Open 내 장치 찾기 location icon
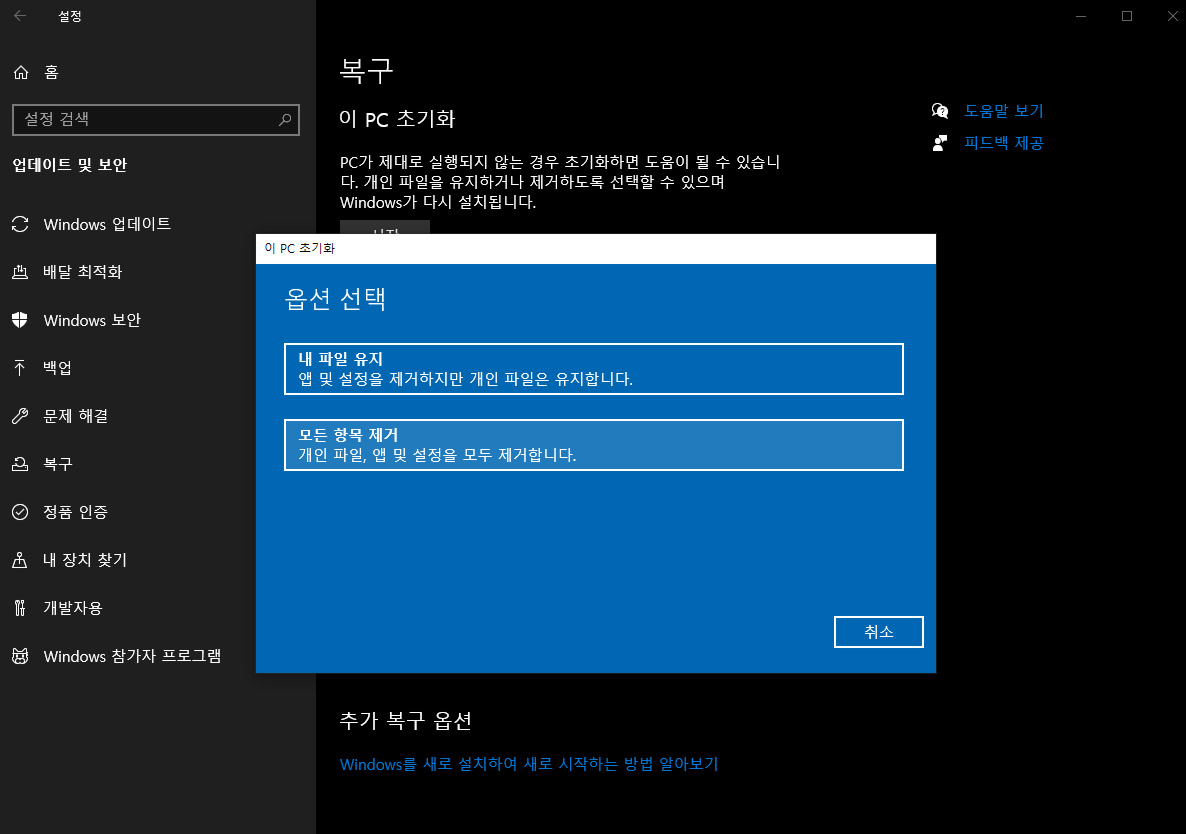The image size is (1186, 834). coord(19,560)
